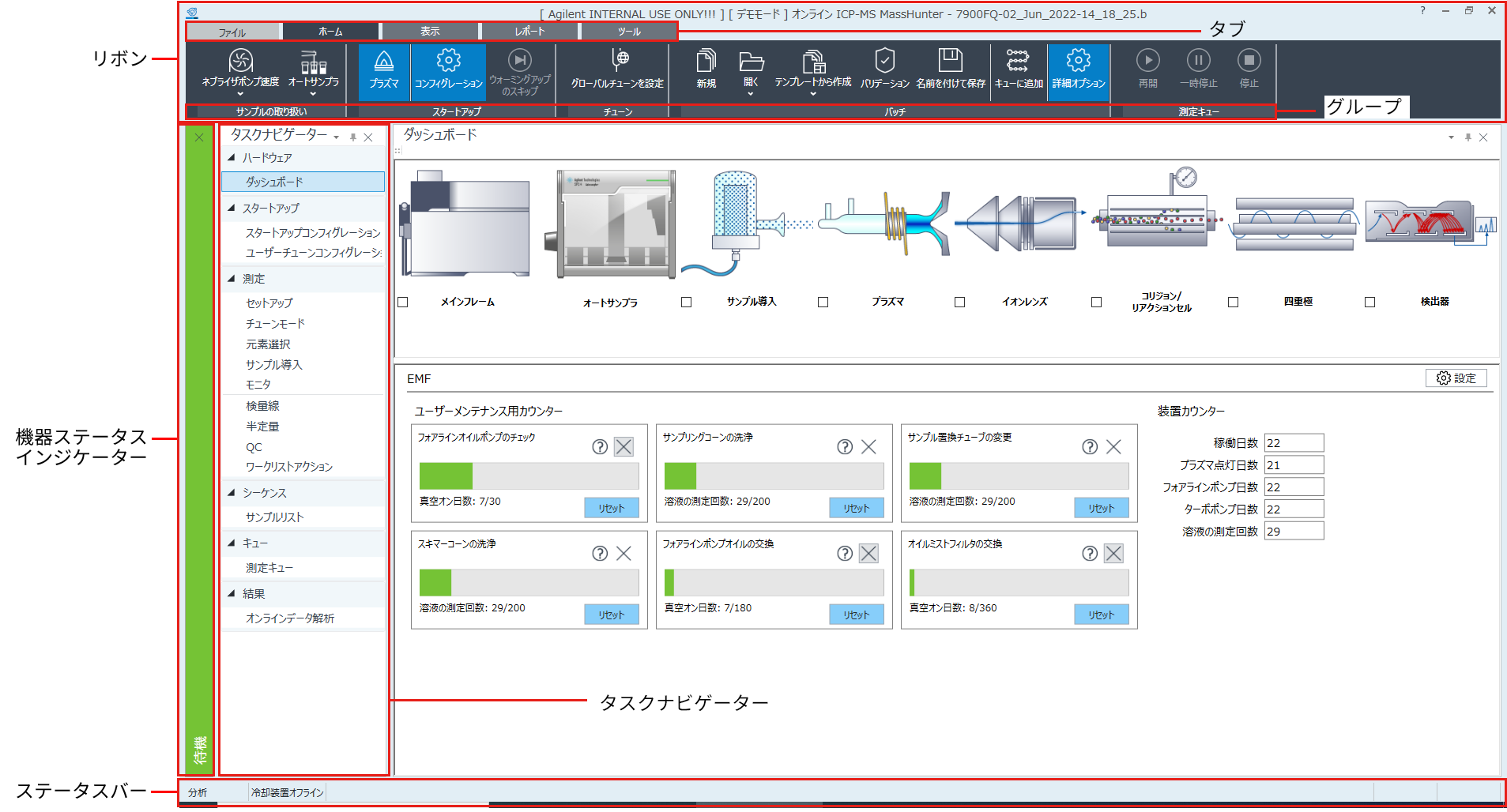The width and height of the screenshot is (1507, 812).
Task: Select the 四重極 rods diagram
Action: pos(1294,224)
